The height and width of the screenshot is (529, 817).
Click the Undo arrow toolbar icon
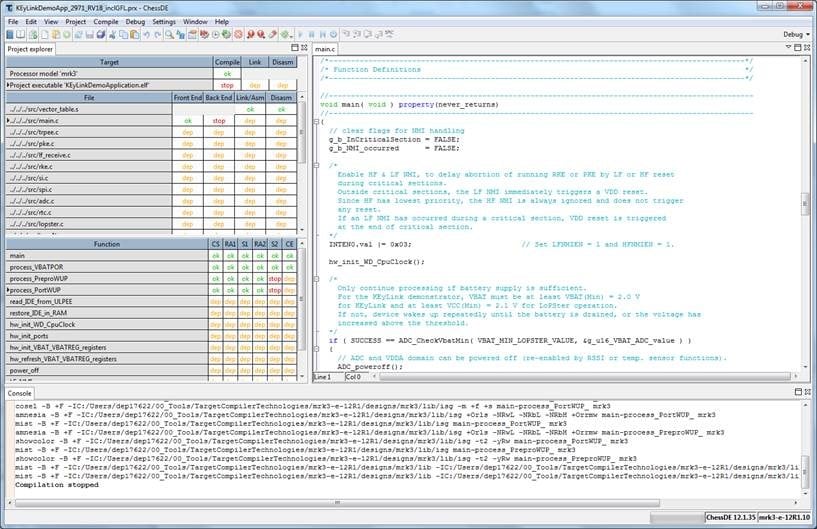coord(148,34)
